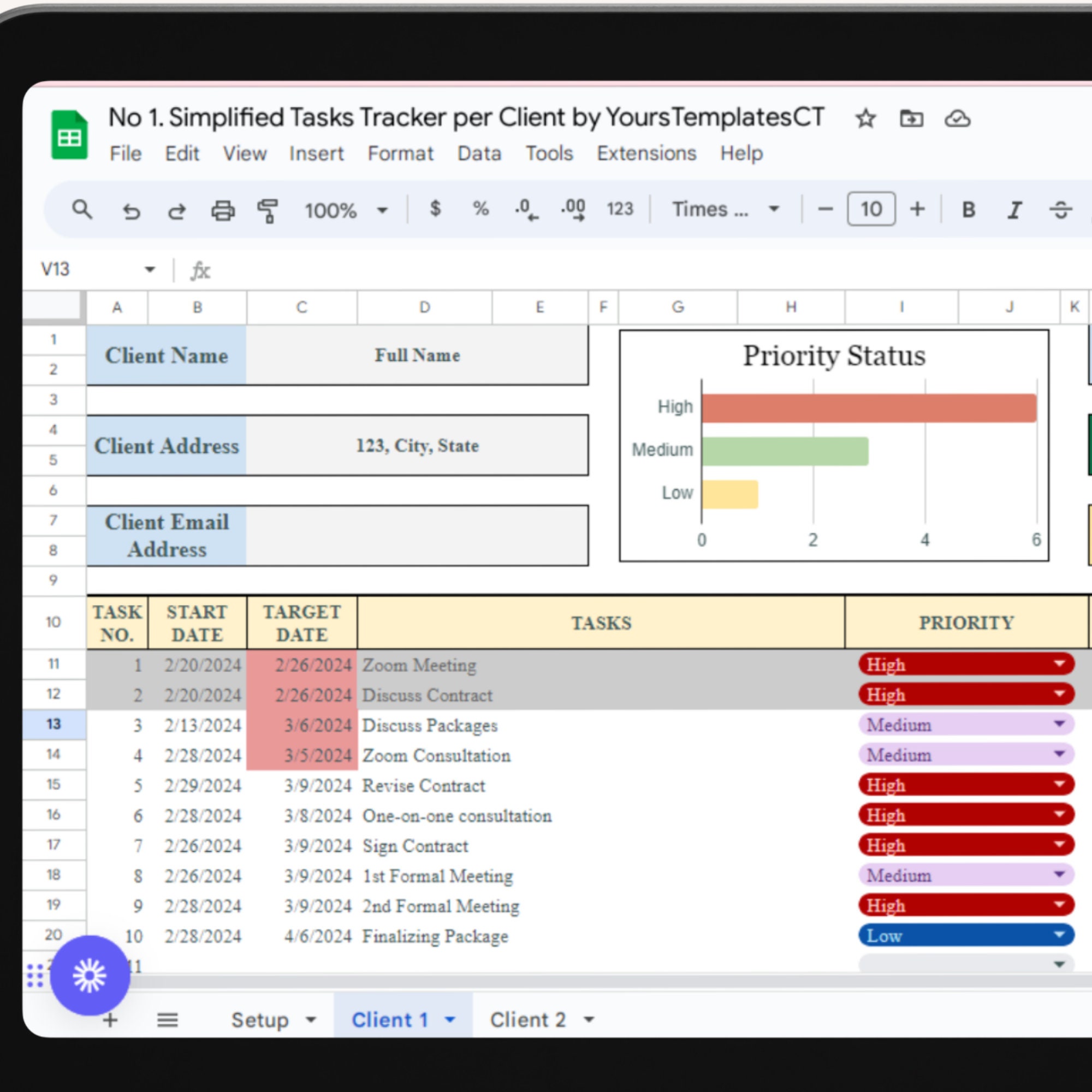Screen dimensions: 1092x1092
Task: Open search within the toolbar
Action: 82,210
